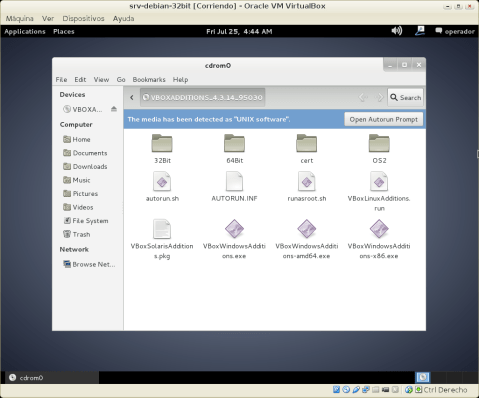479x398 pixels.
Task: Open the operador user menu
Action: tap(455, 31)
